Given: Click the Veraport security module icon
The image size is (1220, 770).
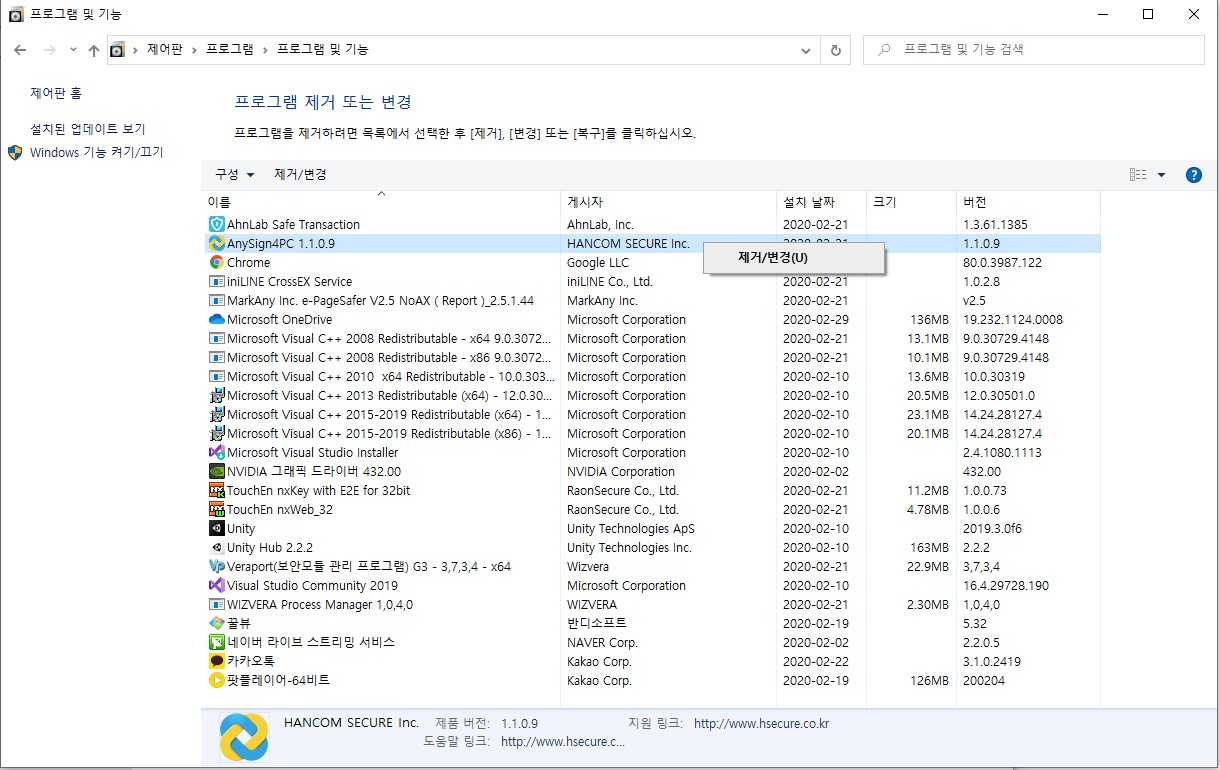Looking at the screenshot, I should click(x=217, y=567).
